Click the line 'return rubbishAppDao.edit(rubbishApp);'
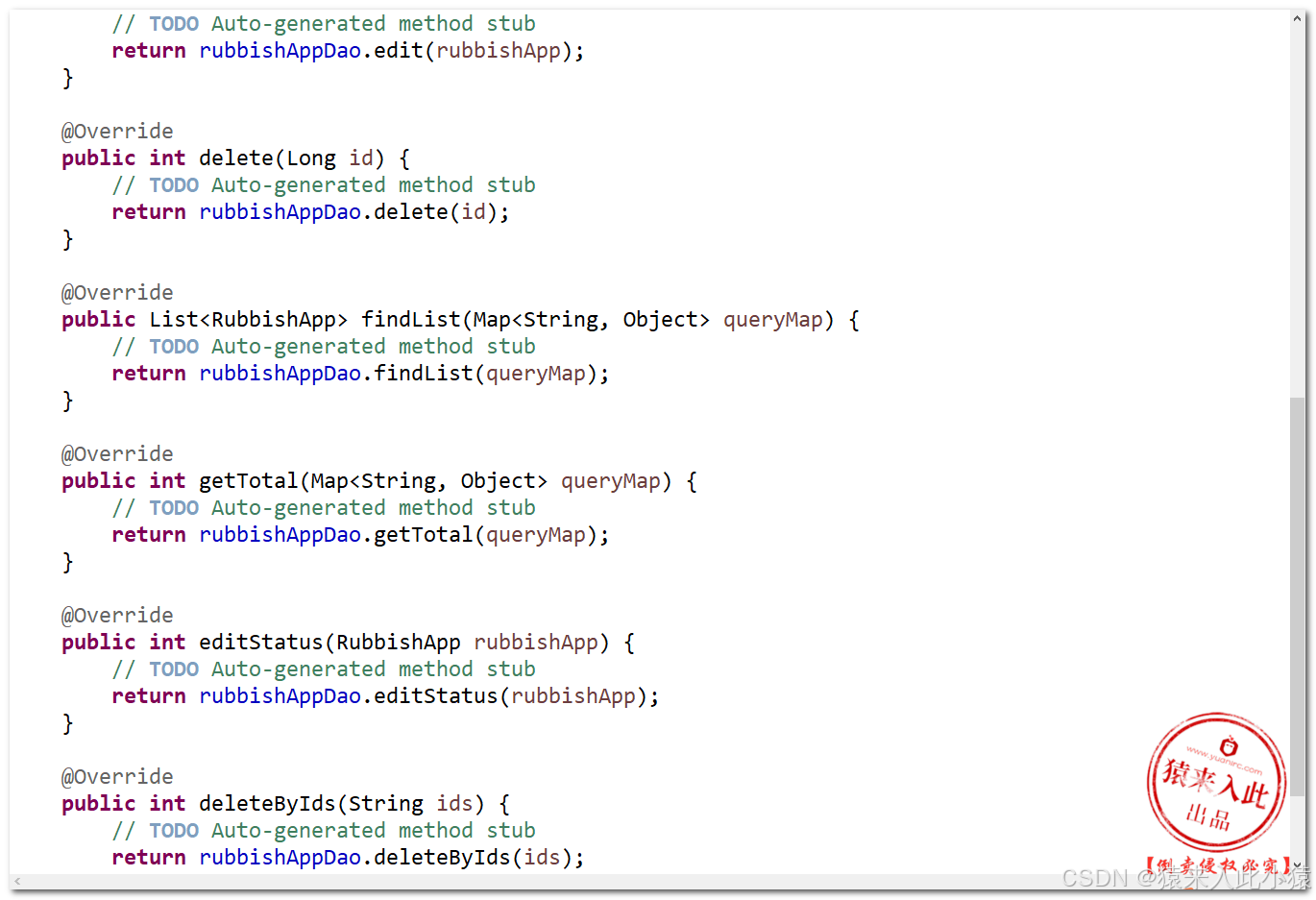The height and width of the screenshot is (900, 1316). pyautogui.click(x=348, y=51)
